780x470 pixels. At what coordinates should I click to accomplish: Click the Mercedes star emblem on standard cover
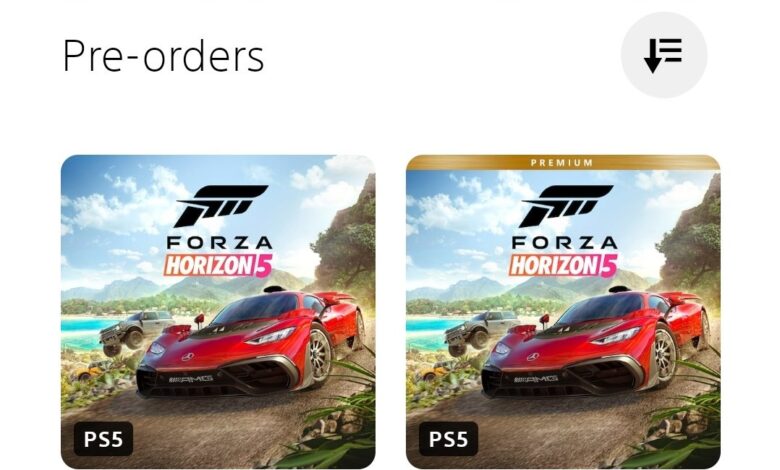coord(188,357)
